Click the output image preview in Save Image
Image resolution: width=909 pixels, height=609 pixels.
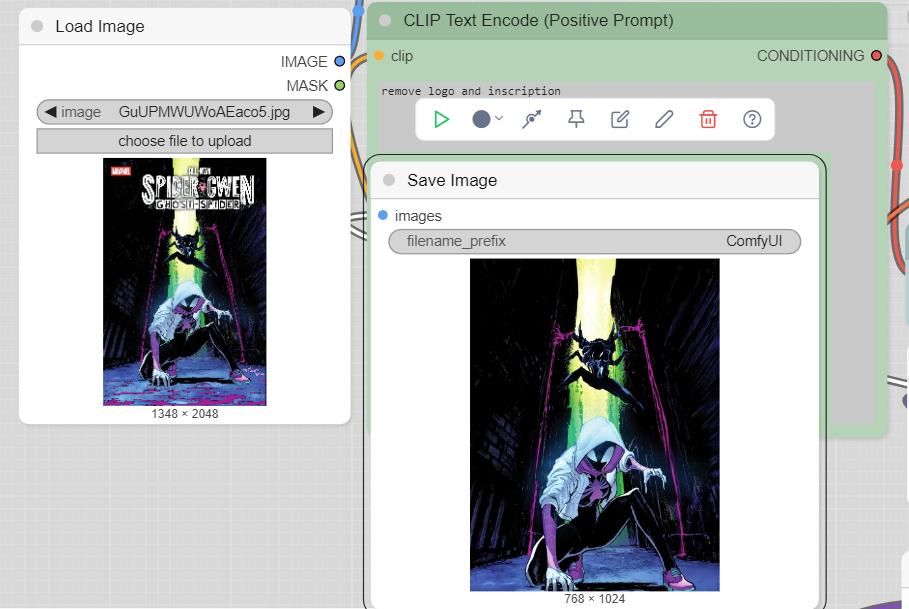[x=594, y=425]
